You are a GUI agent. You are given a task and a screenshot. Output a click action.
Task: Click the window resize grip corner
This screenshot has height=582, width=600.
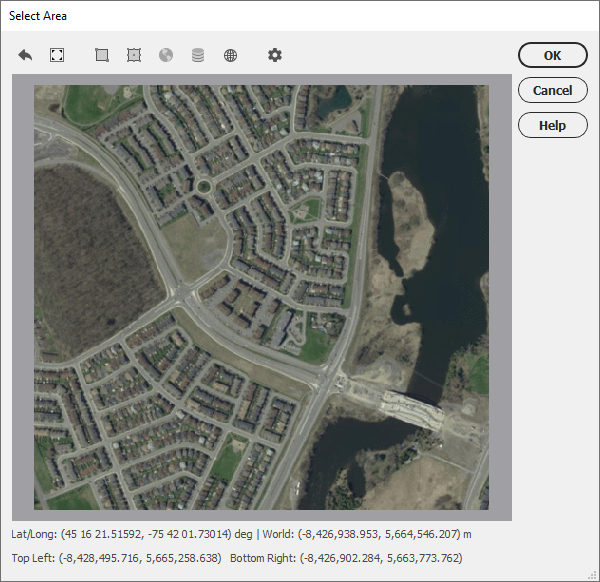tap(592, 575)
